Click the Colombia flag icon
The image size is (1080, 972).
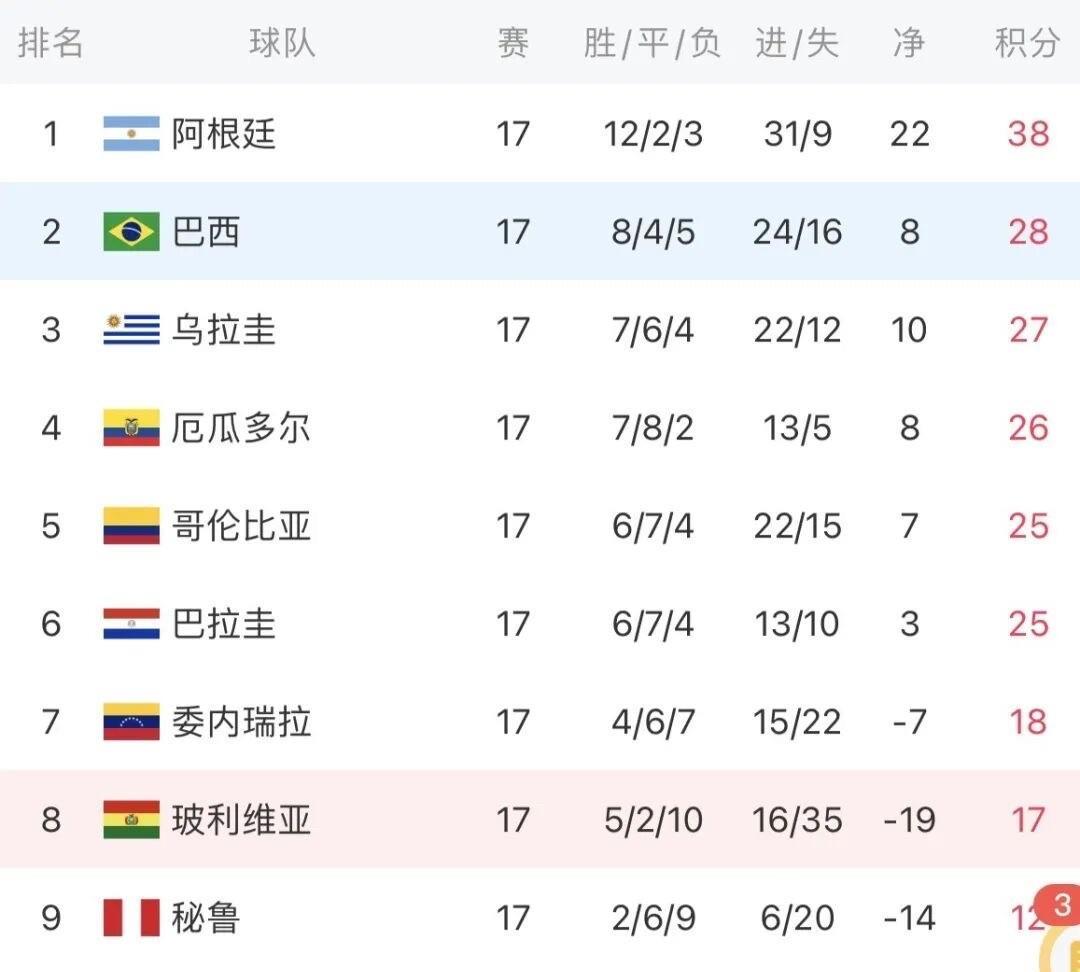click(131, 526)
